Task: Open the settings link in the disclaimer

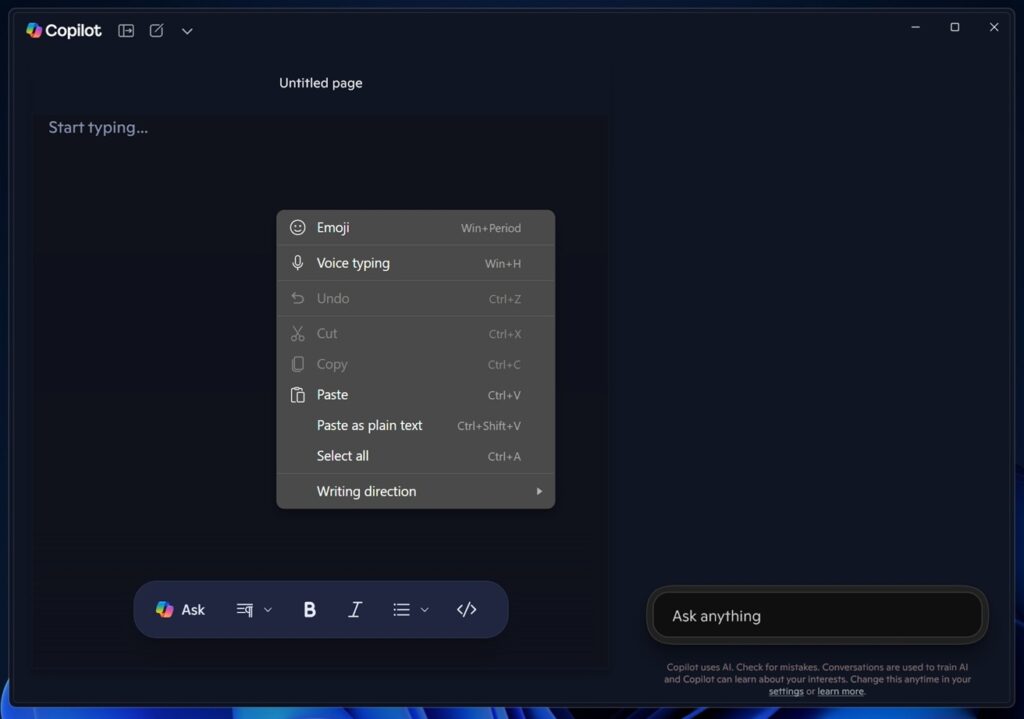Action: point(786,692)
